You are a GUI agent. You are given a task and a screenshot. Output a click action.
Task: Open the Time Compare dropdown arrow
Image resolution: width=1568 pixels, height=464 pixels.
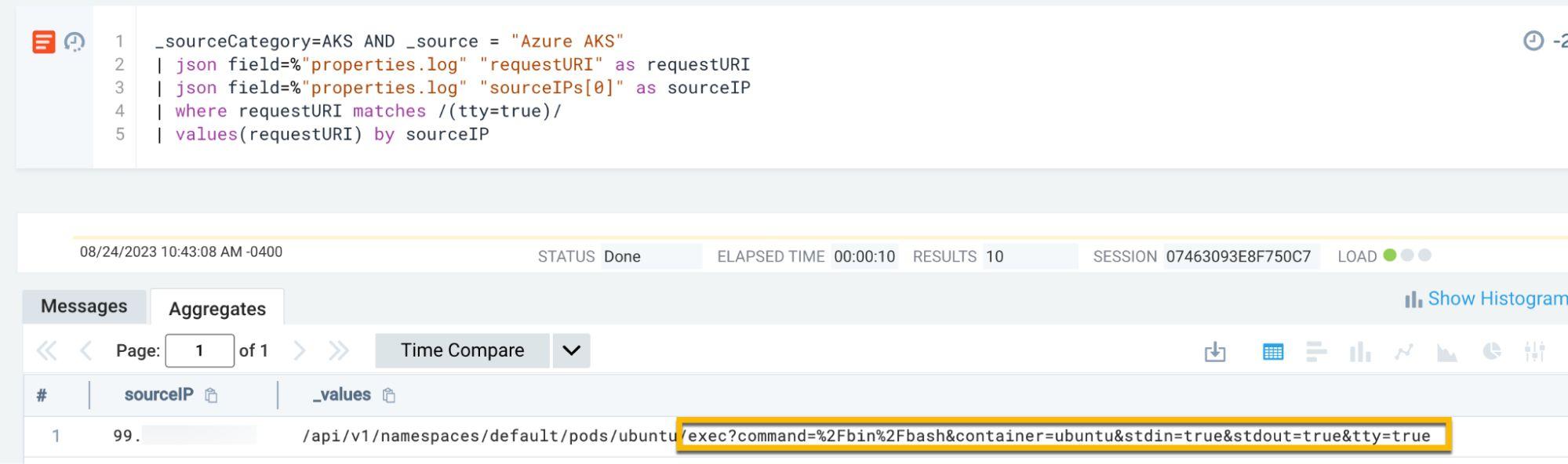click(x=571, y=350)
